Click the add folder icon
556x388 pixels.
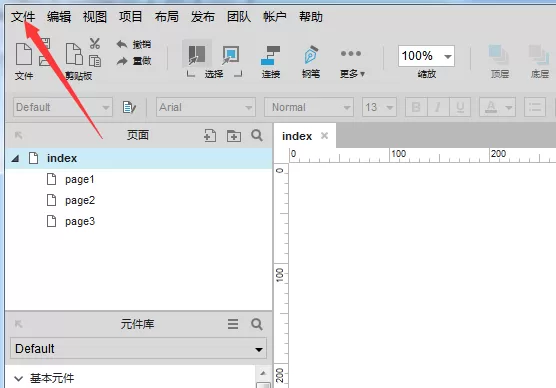(234, 135)
